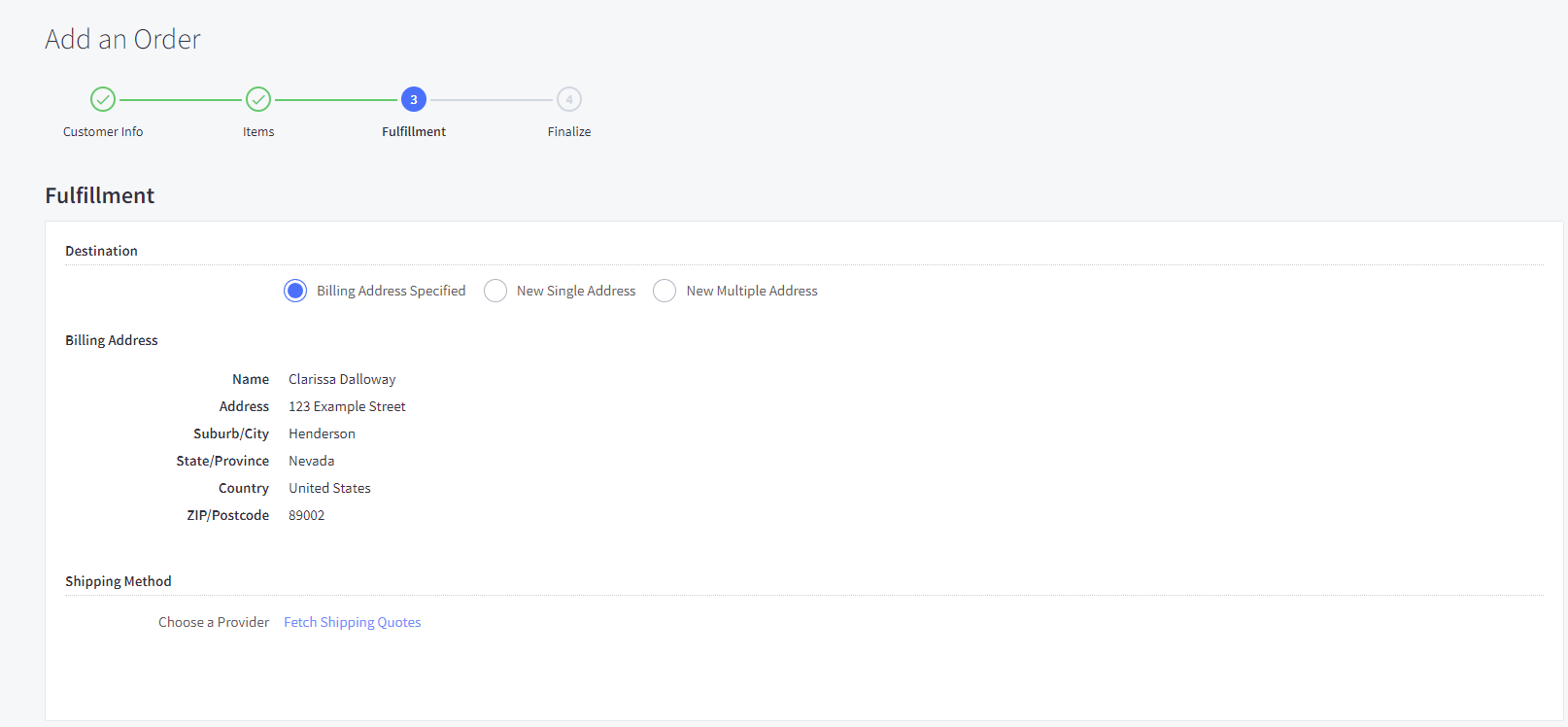Go to the Items step label
The image size is (1568, 727).
(258, 131)
